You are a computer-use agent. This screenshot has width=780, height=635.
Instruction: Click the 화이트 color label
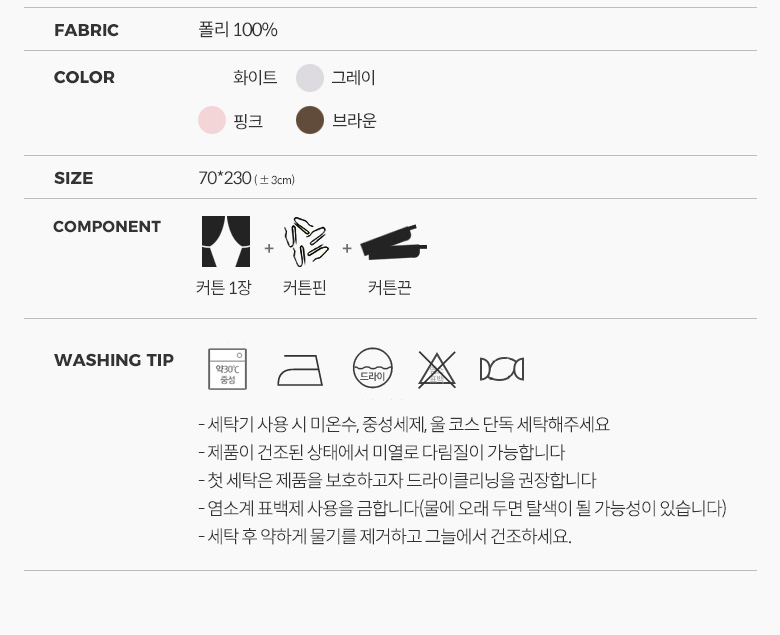pos(255,78)
